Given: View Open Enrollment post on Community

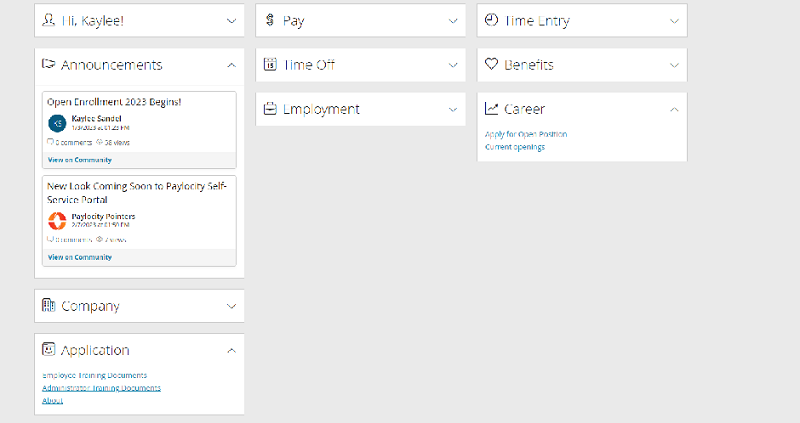Looking at the screenshot, I should tap(80, 160).
